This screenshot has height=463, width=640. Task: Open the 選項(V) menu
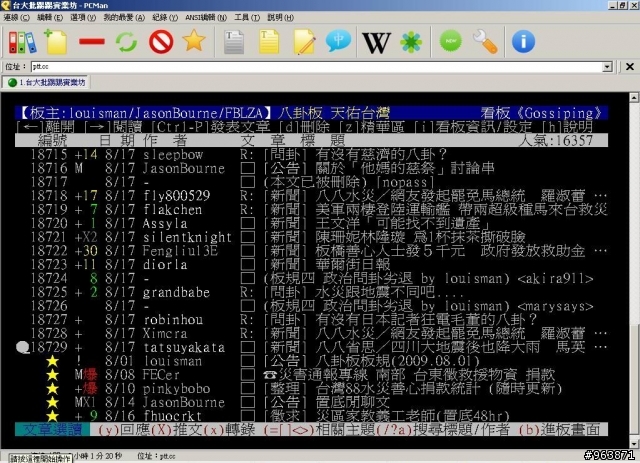83,18
